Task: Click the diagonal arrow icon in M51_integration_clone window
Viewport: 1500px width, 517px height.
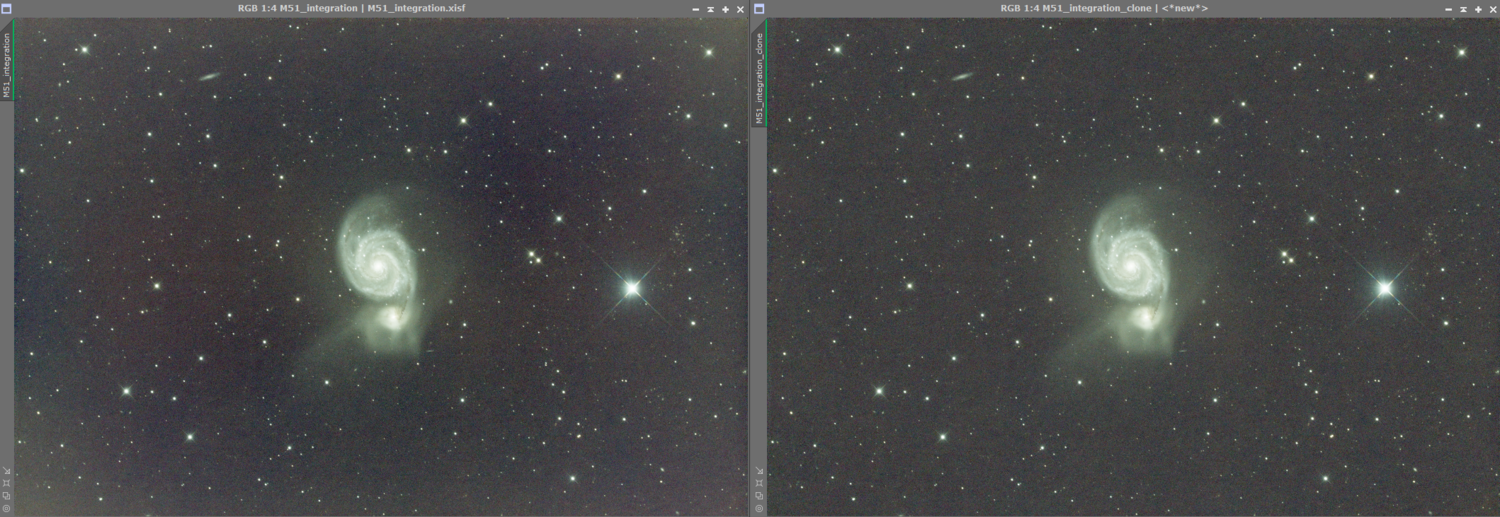Action: point(759,471)
